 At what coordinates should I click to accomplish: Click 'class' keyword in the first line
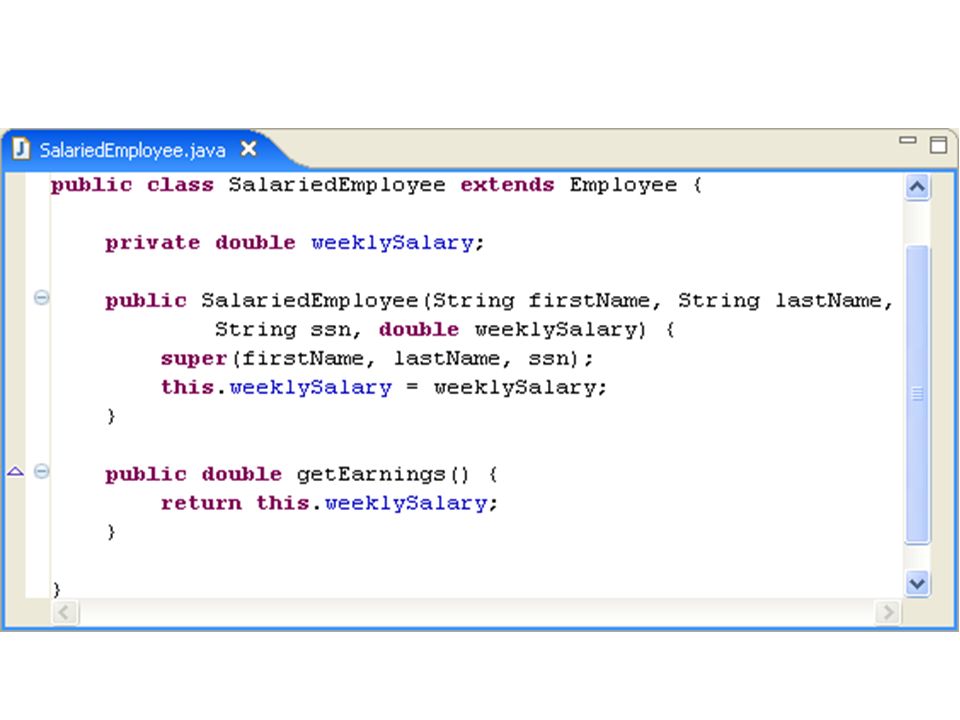coord(180,185)
